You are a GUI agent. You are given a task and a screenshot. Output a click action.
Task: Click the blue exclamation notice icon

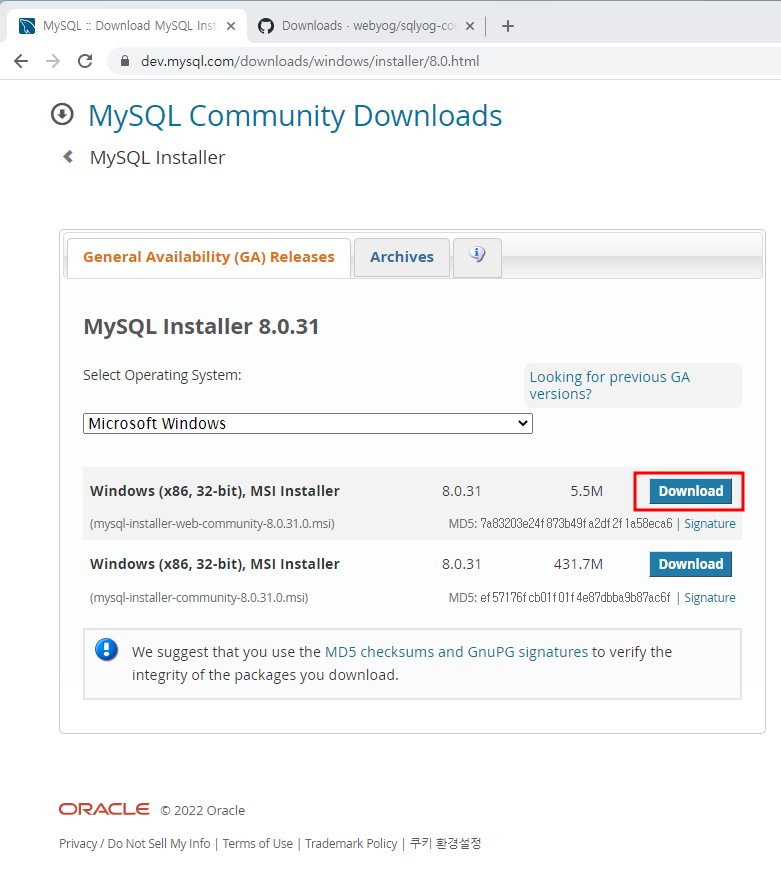[106, 649]
